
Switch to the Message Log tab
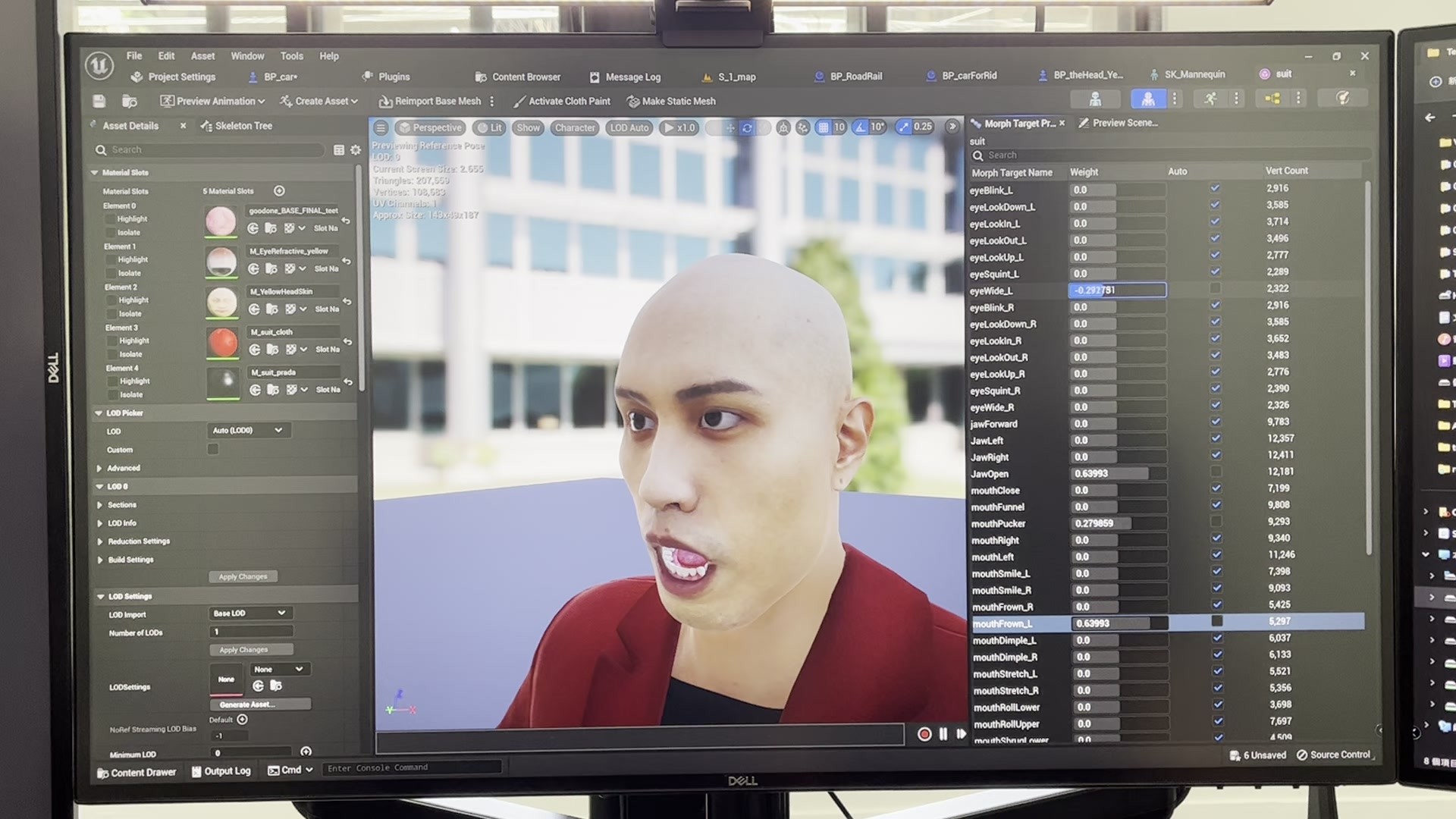click(x=625, y=77)
